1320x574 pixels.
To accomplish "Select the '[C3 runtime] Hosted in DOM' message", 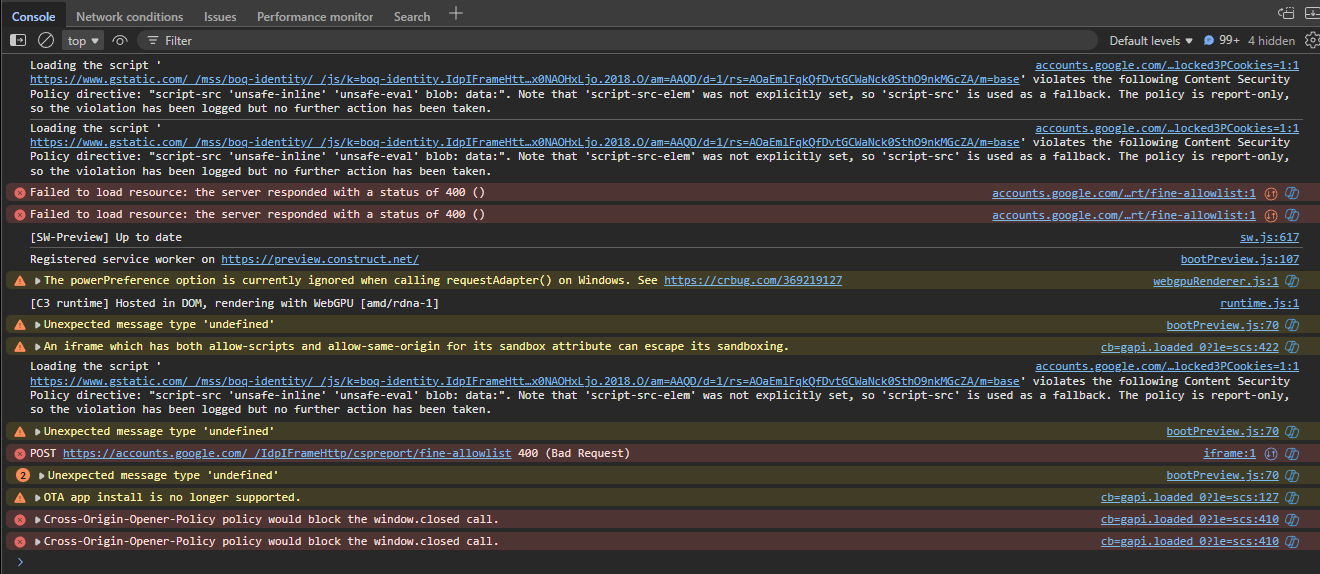I will [x=235, y=303].
